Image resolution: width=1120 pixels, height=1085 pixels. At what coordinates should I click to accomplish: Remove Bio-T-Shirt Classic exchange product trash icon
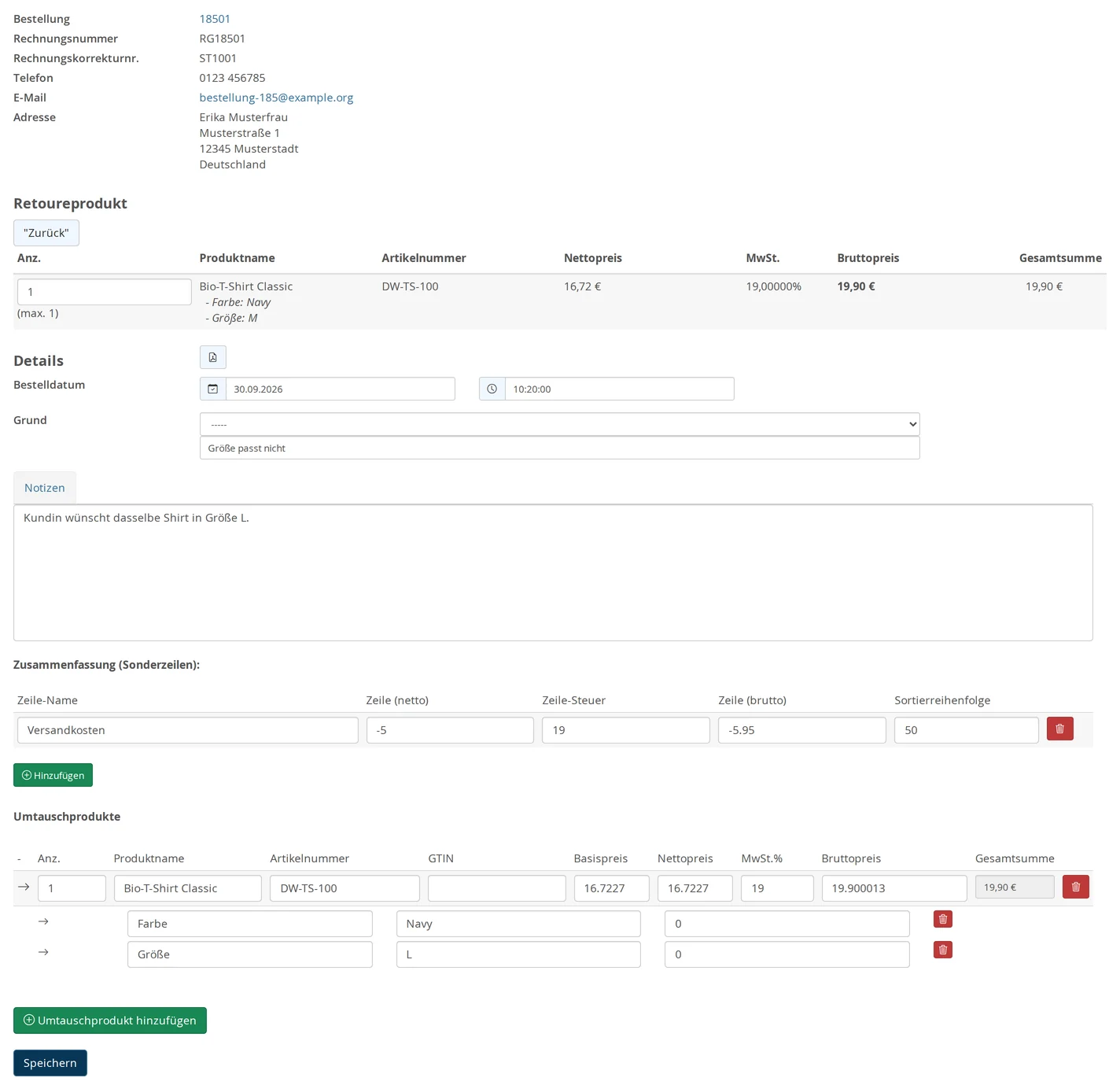pos(1076,888)
